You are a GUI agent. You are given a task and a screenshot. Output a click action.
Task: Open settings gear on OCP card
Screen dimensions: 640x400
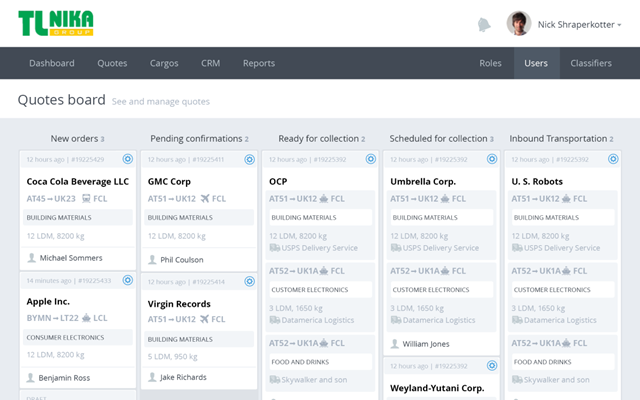(x=371, y=159)
